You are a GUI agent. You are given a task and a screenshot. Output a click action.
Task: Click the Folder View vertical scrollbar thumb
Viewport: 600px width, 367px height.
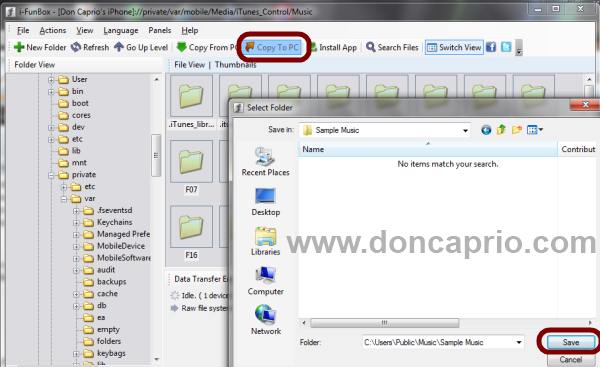tap(156, 155)
